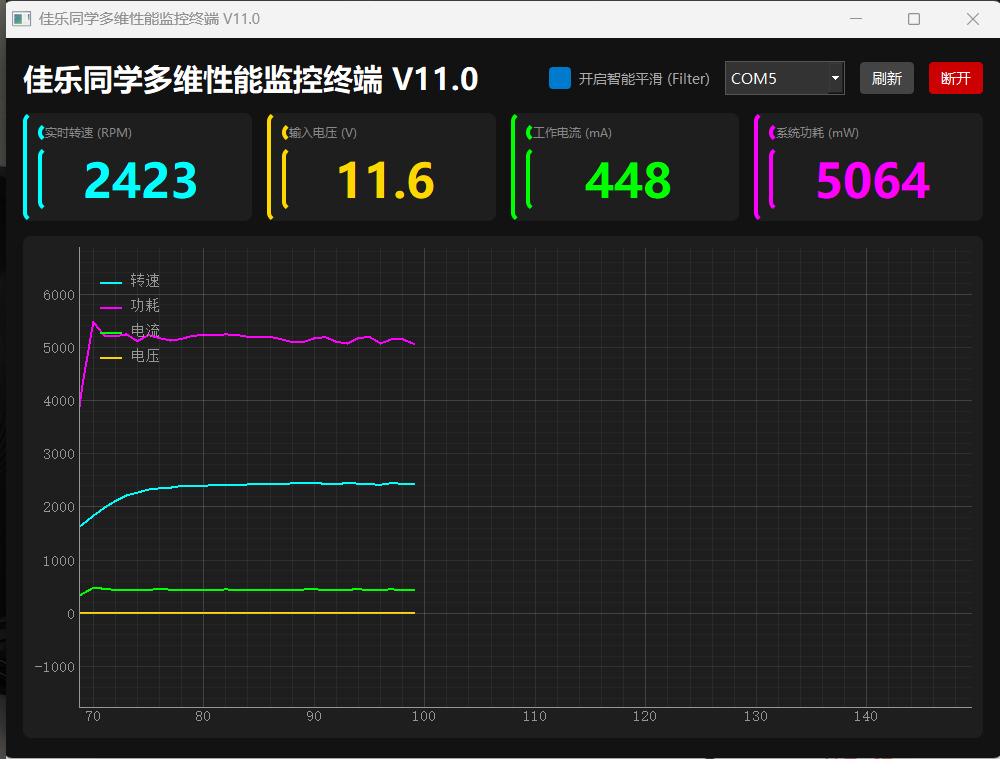The height and width of the screenshot is (759, 1000).
Task: Click the y-axis label -1000
Action: click(x=55, y=667)
